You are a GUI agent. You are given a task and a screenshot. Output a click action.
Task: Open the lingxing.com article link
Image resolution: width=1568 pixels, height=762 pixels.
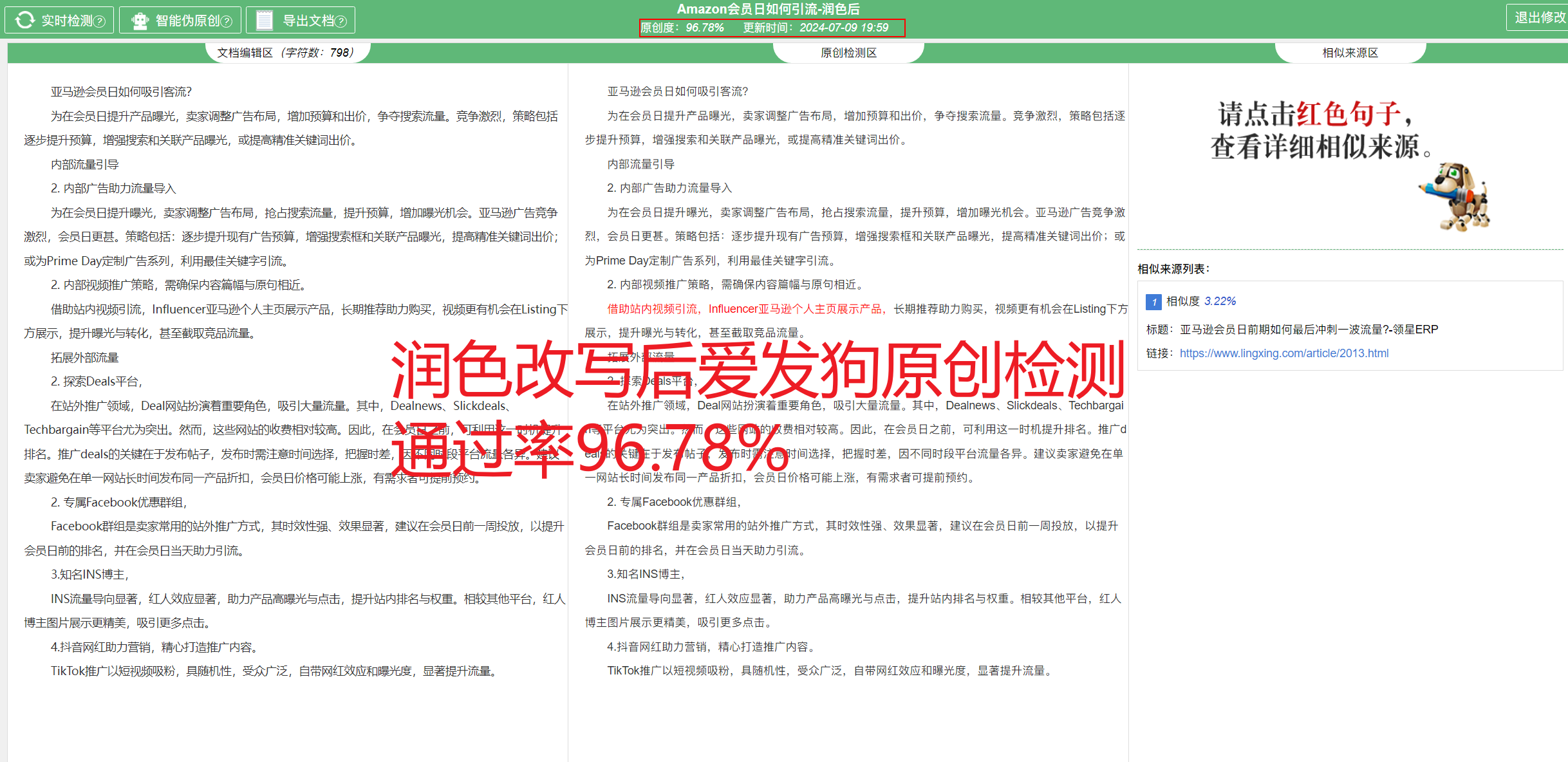(x=1283, y=353)
